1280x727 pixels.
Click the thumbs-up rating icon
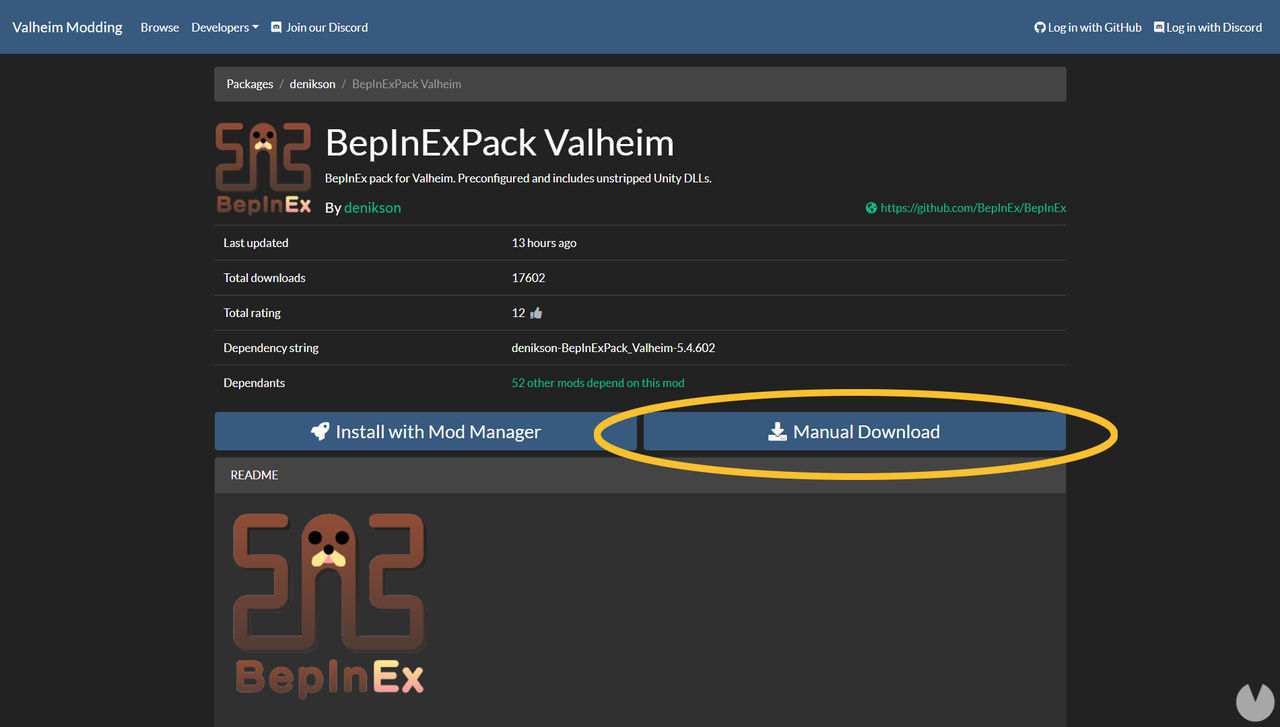[x=536, y=313]
